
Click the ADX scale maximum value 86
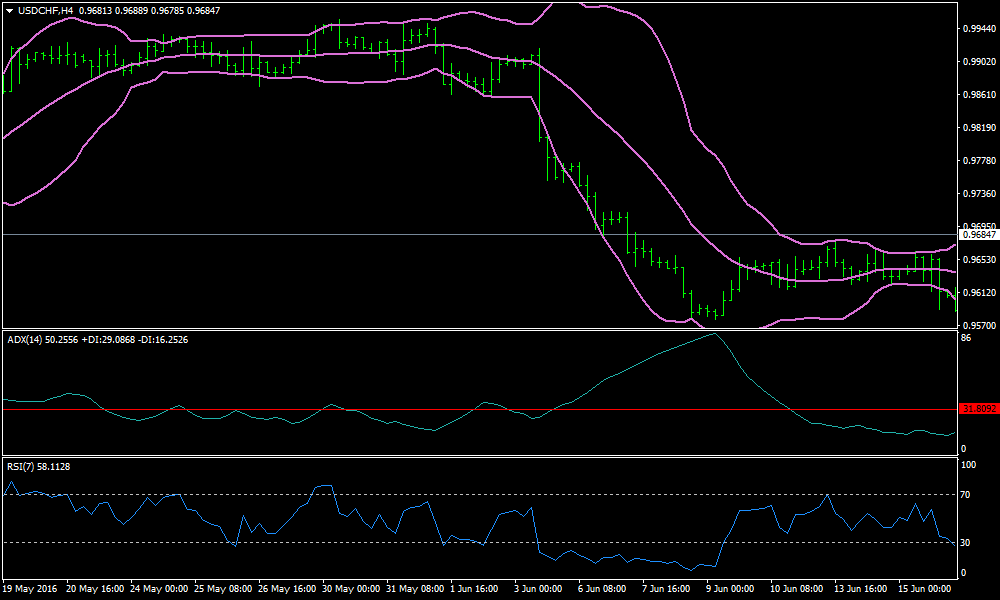(x=967, y=340)
